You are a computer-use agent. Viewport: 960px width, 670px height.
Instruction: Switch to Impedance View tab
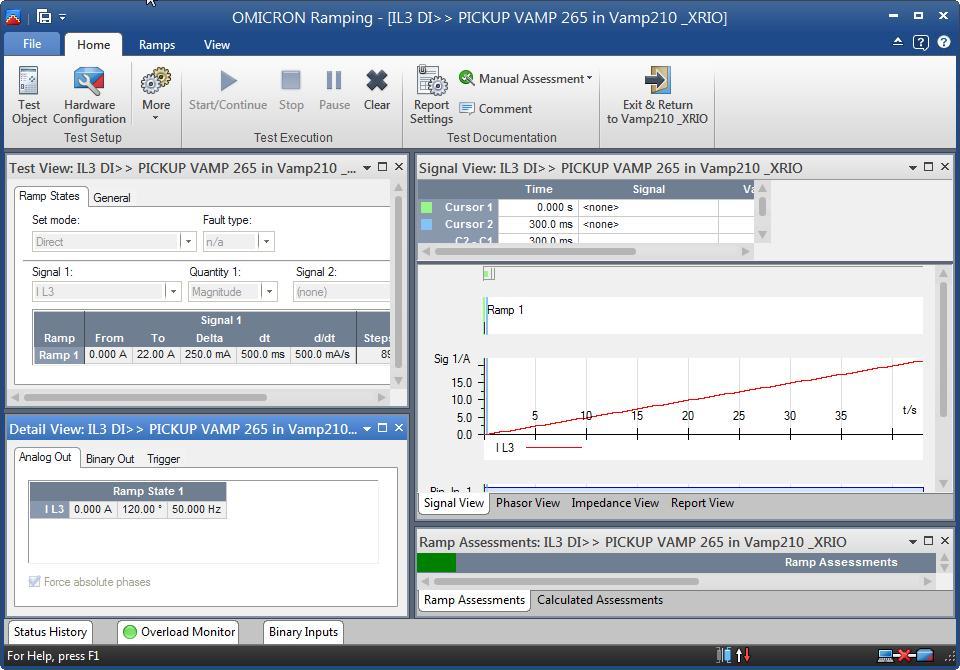615,503
